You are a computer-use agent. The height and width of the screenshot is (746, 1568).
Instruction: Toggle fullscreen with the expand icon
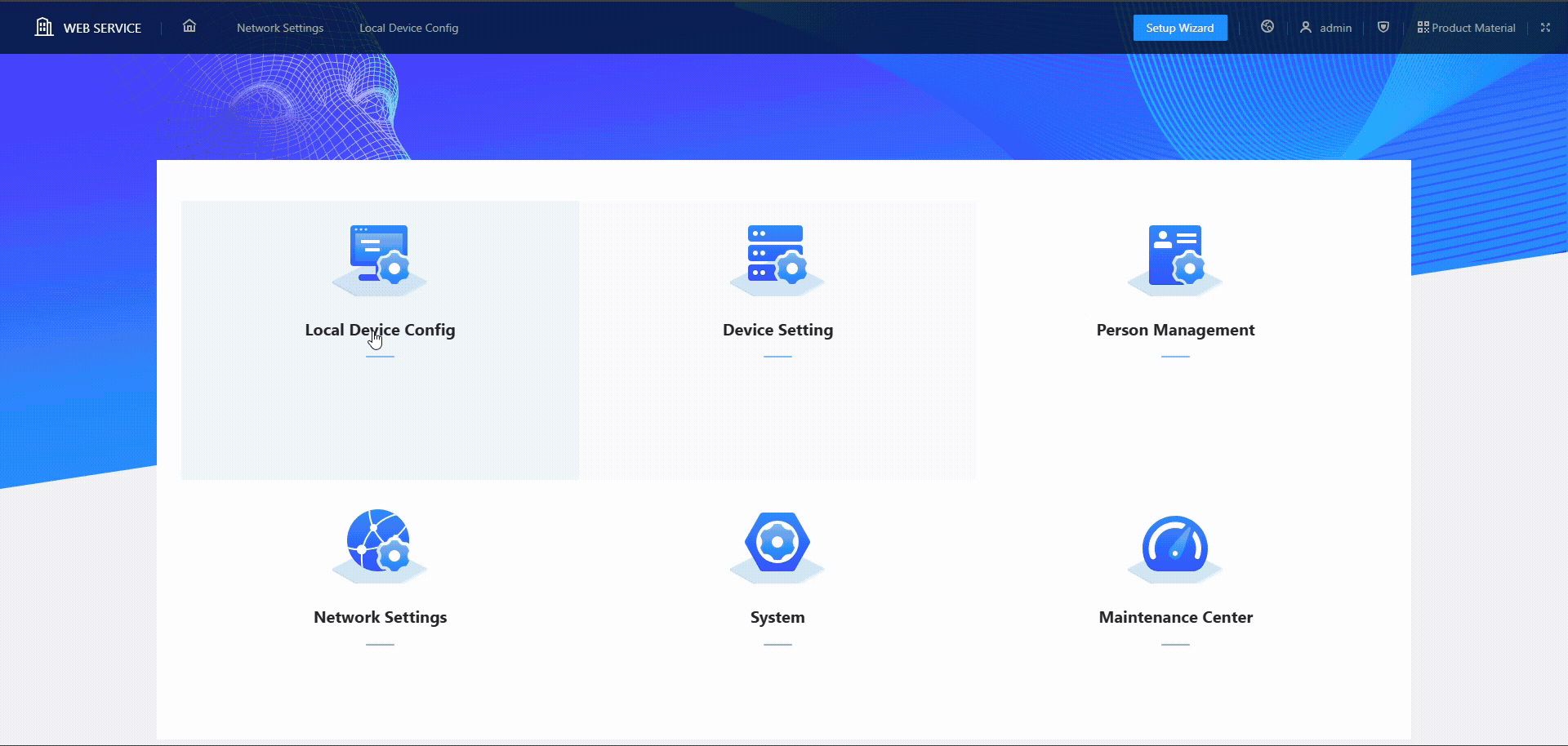pyautogui.click(x=1545, y=27)
